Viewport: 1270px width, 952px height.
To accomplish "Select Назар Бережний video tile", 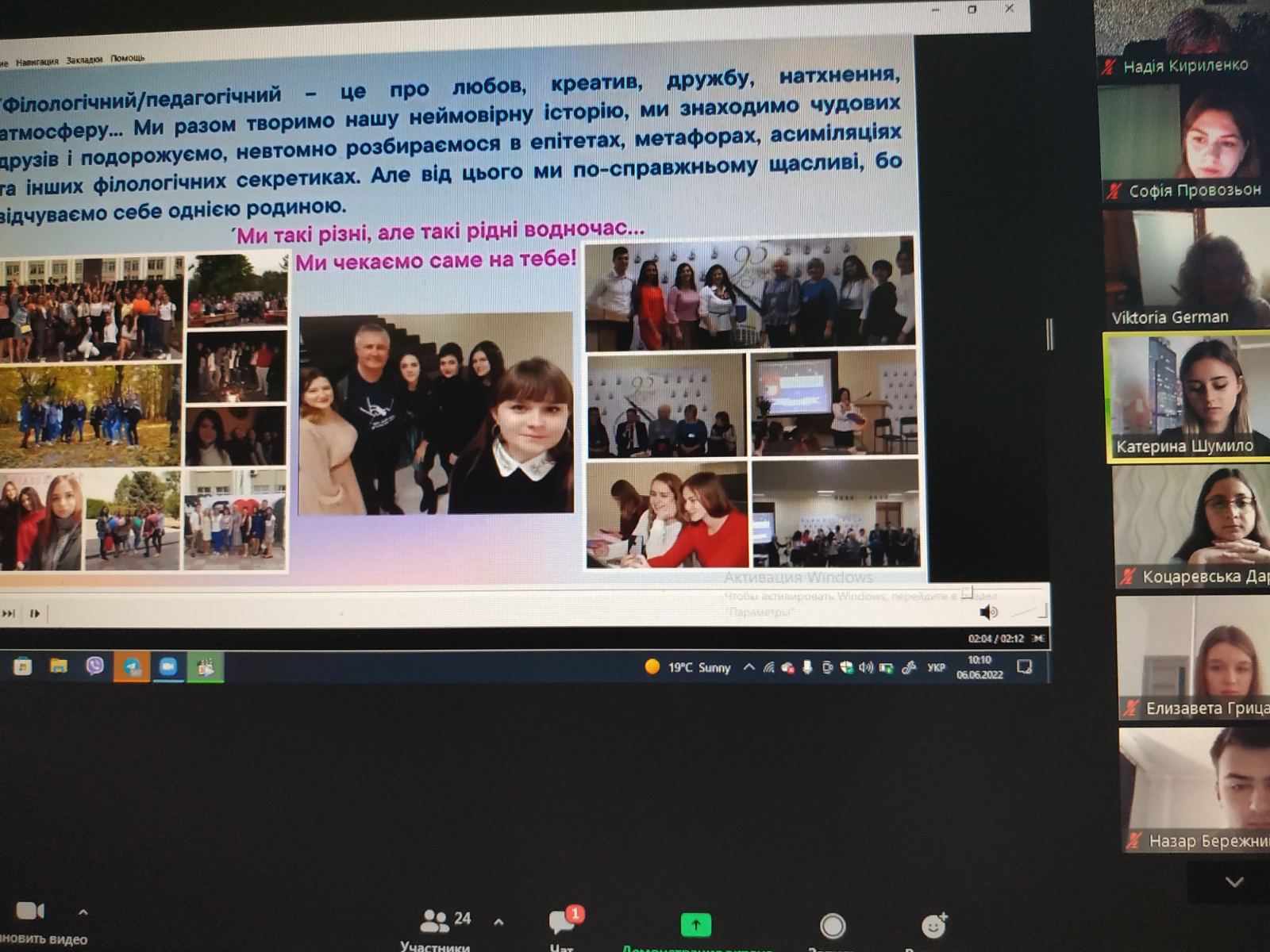I will point(1195,790).
